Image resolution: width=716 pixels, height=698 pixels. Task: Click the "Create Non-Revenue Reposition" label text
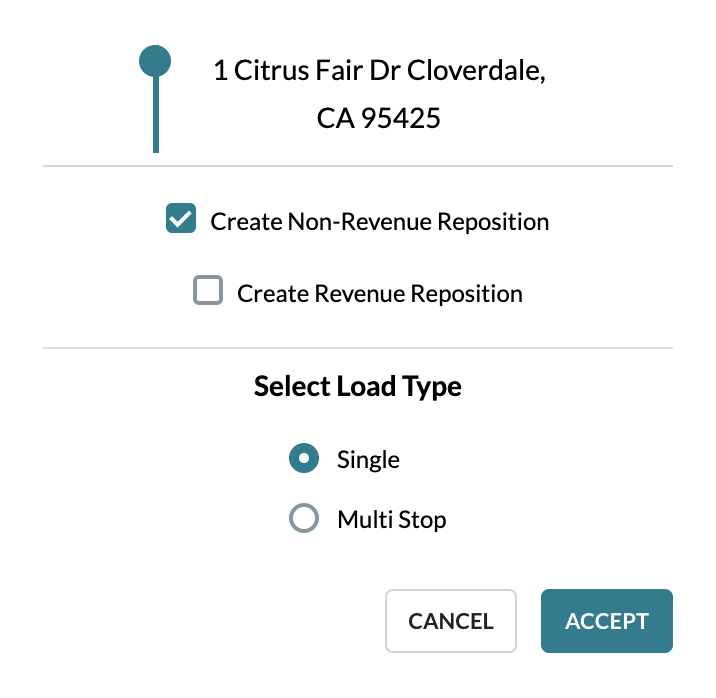(379, 222)
